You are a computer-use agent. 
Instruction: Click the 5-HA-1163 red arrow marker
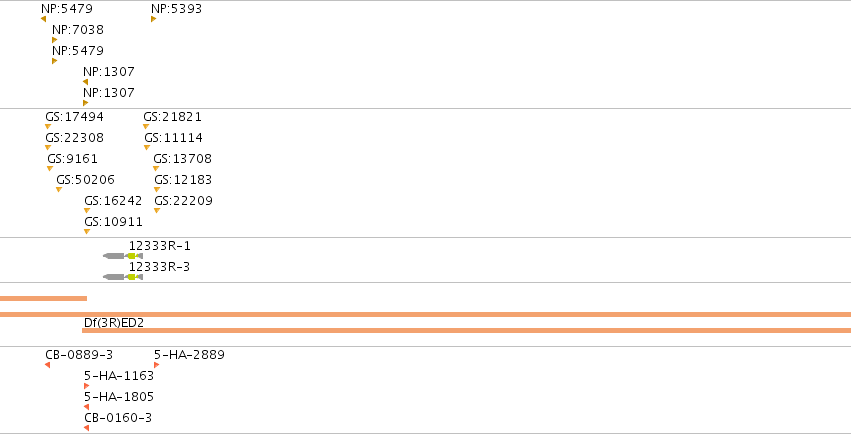[86, 386]
